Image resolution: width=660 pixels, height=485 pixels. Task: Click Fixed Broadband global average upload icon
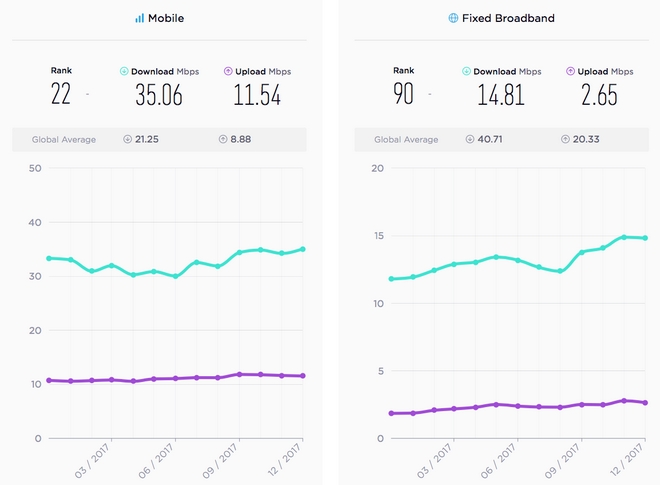coord(565,139)
